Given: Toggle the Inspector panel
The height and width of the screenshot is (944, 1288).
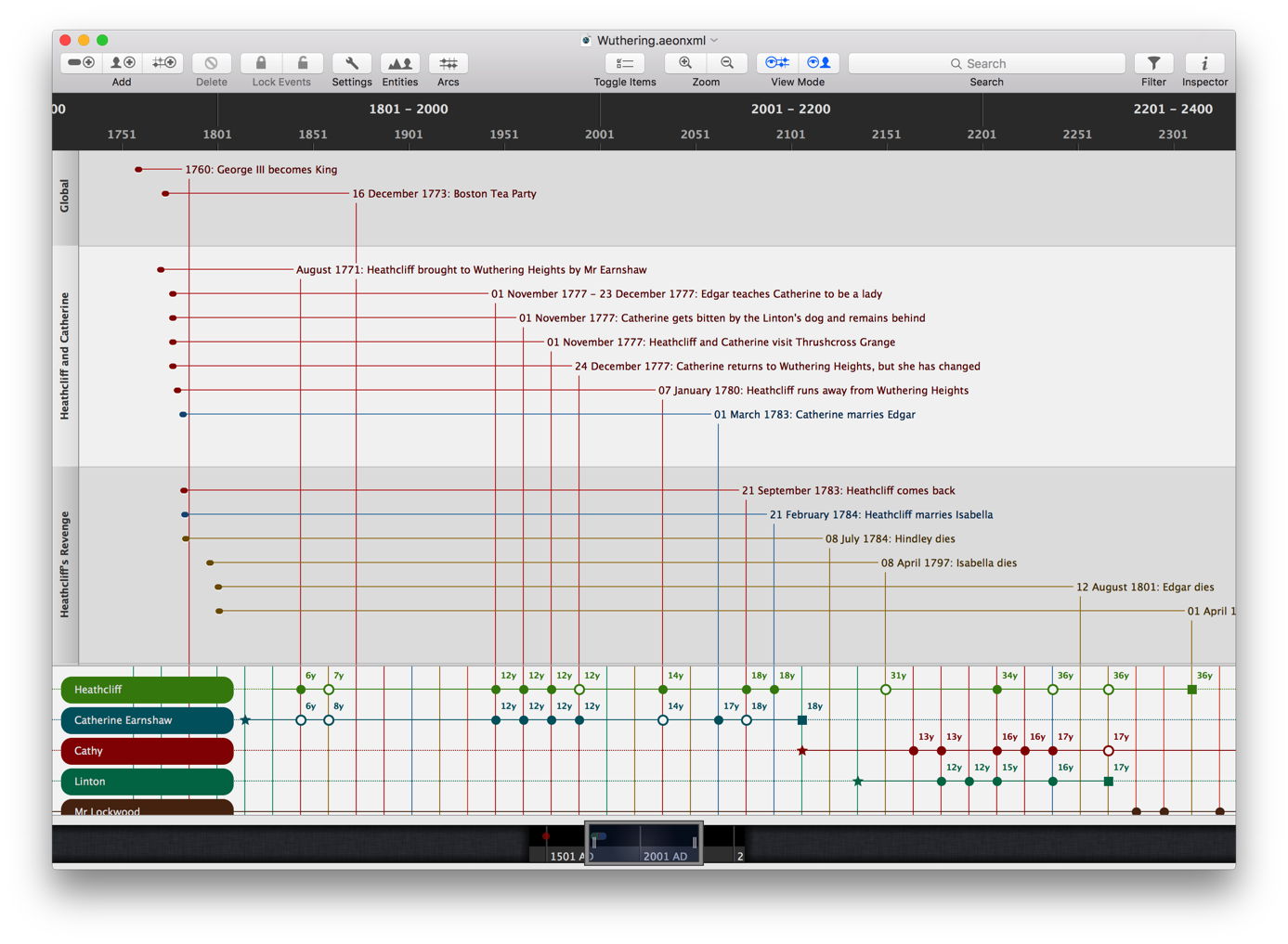Looking at the screenshot, I should click(1204, 63).
